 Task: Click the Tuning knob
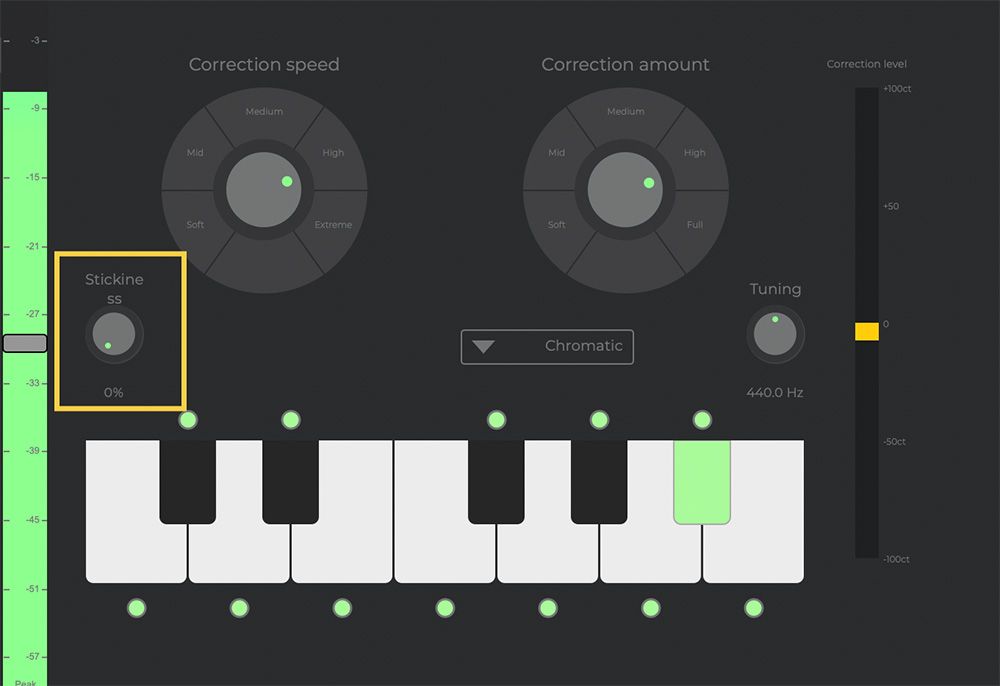pyautogui.click(x=775, y=334)
